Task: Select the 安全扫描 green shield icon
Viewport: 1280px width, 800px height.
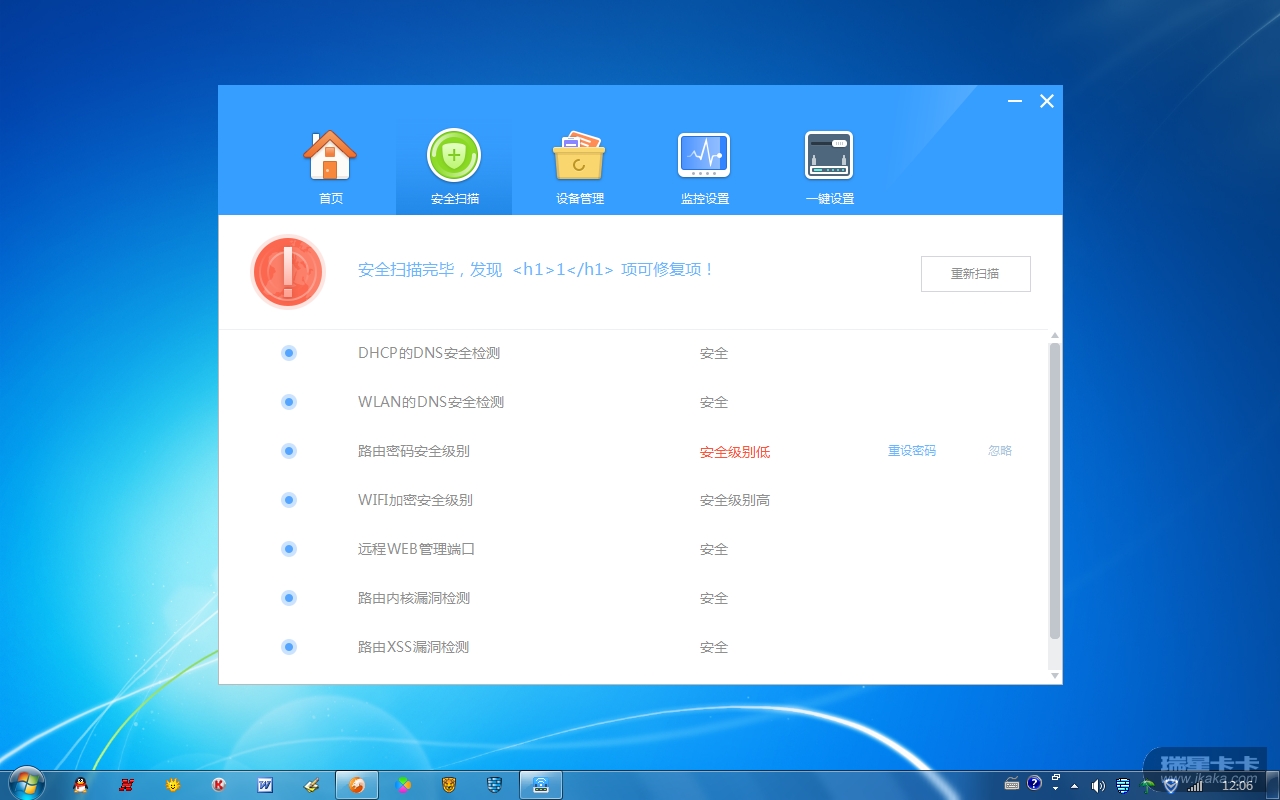Action: click(454, 158)
